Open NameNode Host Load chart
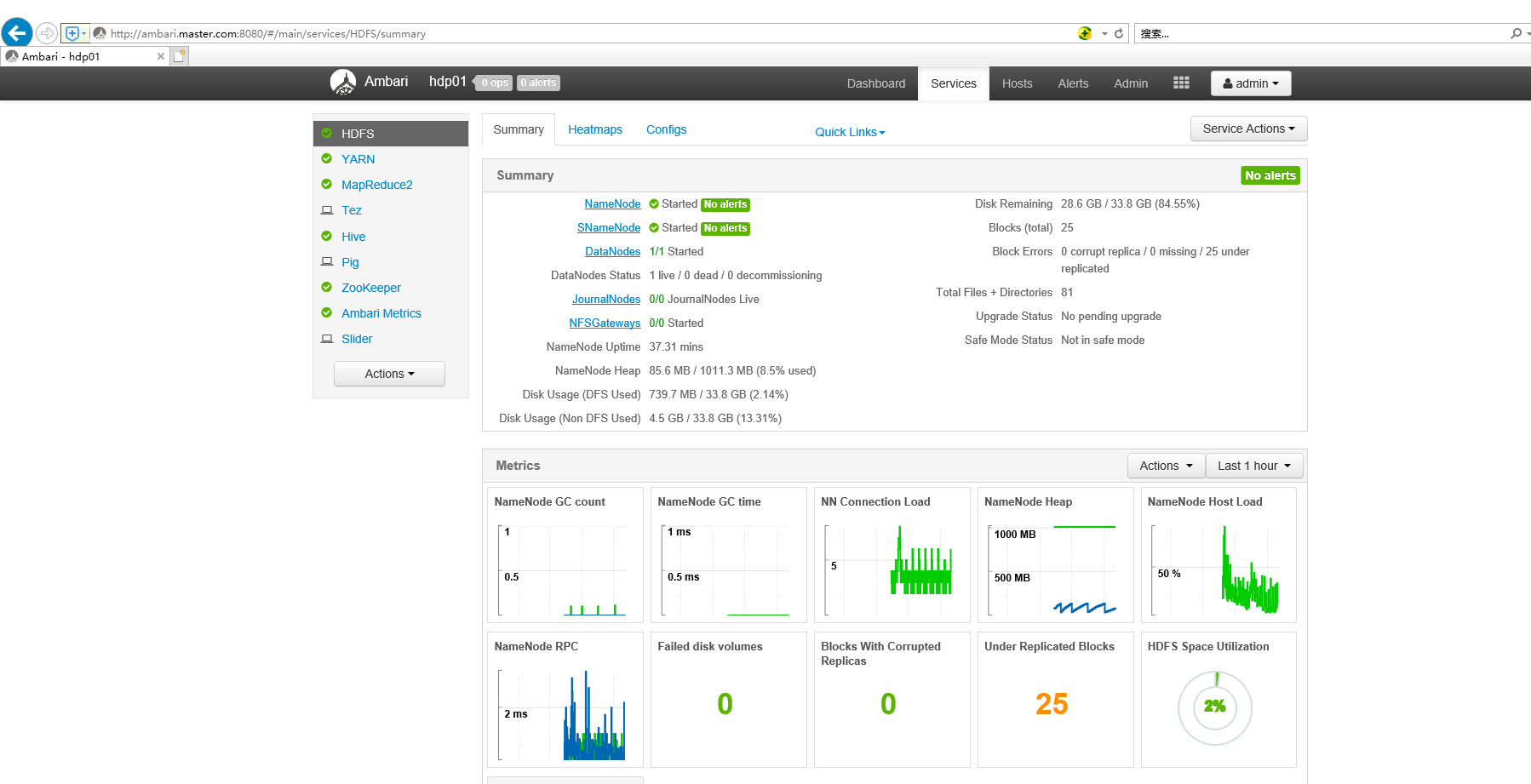The height and width of the screenshot is (784, 1531). (x=1218, y=555)
